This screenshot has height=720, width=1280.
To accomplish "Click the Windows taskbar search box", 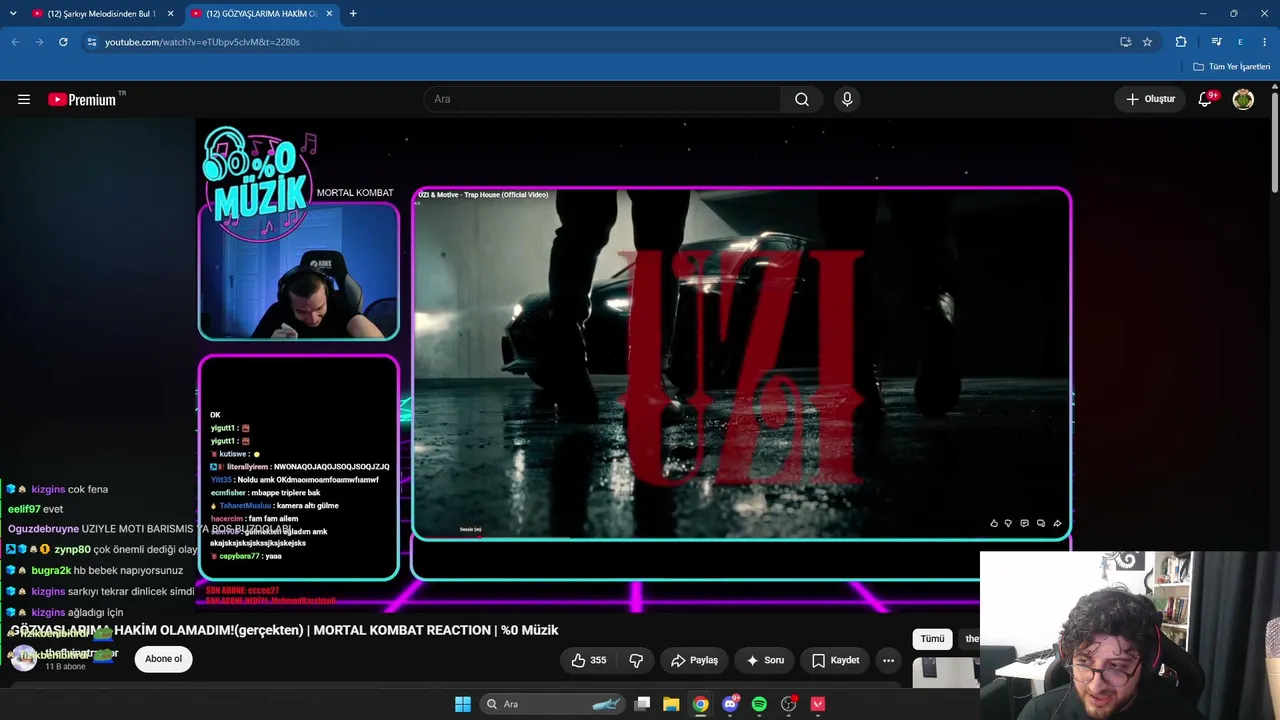I will 552,704.
